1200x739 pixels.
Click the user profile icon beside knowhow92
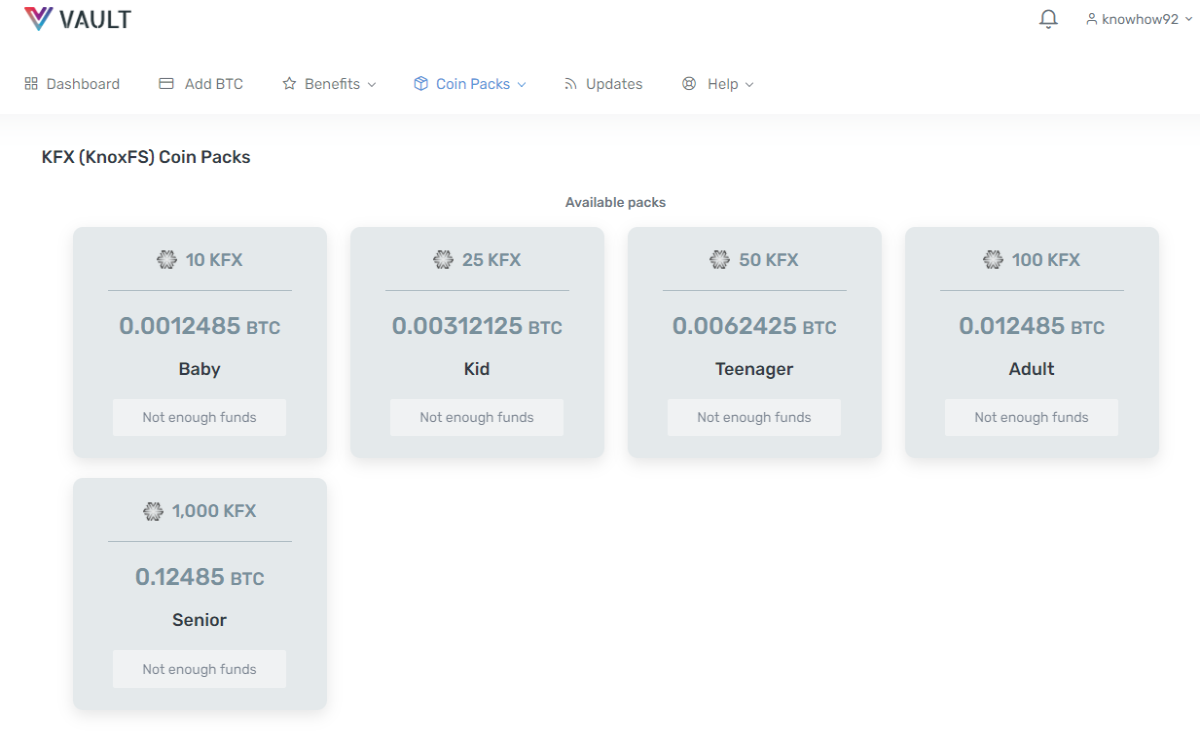coord(1092,19)
